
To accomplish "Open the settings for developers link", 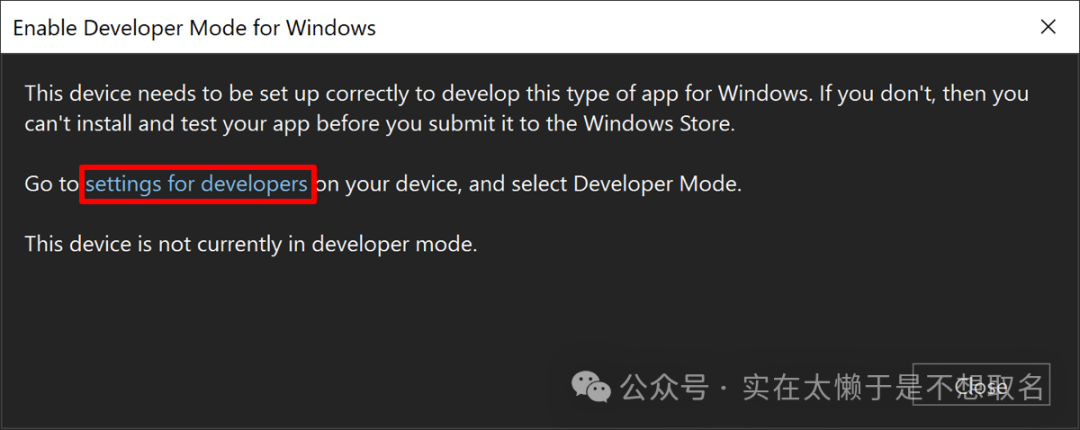I will [x=197, y=184].
